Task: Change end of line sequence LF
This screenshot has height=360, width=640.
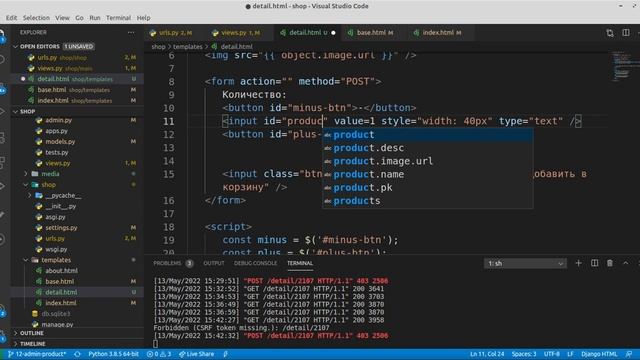Action: 570,354
